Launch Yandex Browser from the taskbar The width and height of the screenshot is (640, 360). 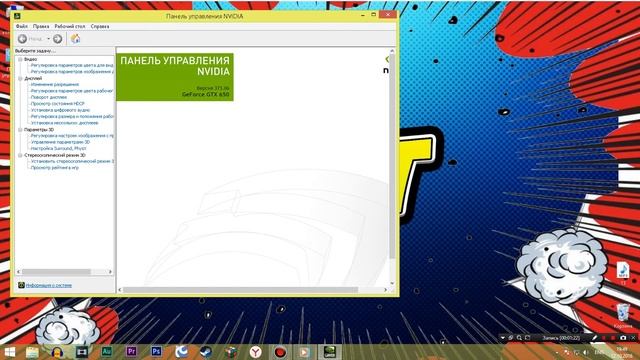coord(256,352)
